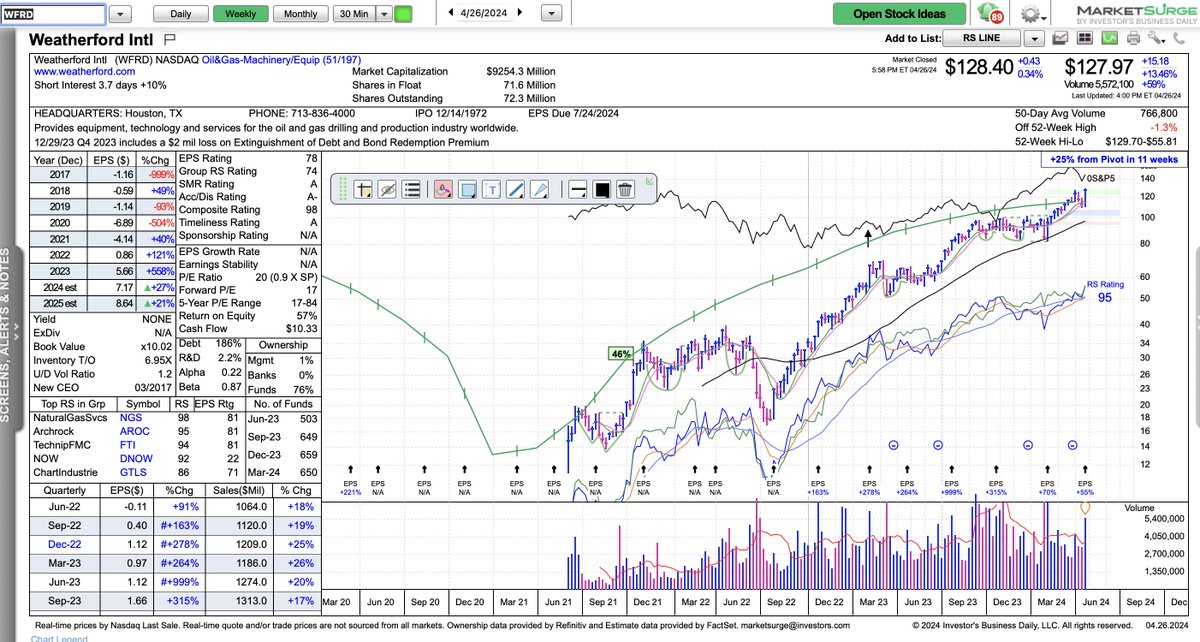This screenshot has height=642, width=1200.
Task: Click the RS LINE list button
Action: click(x=981, y=38)
